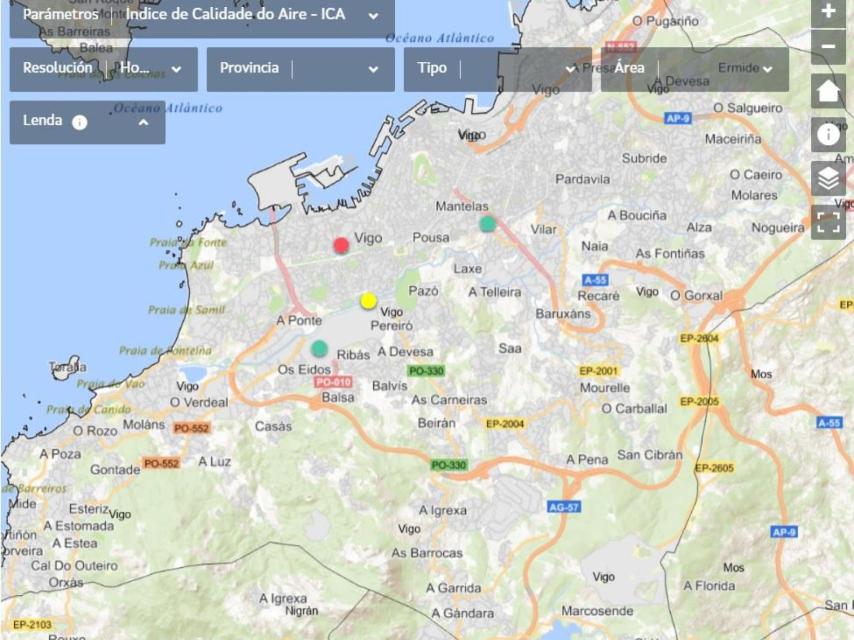The image size is (854, 640).
Task: Open the Tipo filter dropdown
Action: 570,69
